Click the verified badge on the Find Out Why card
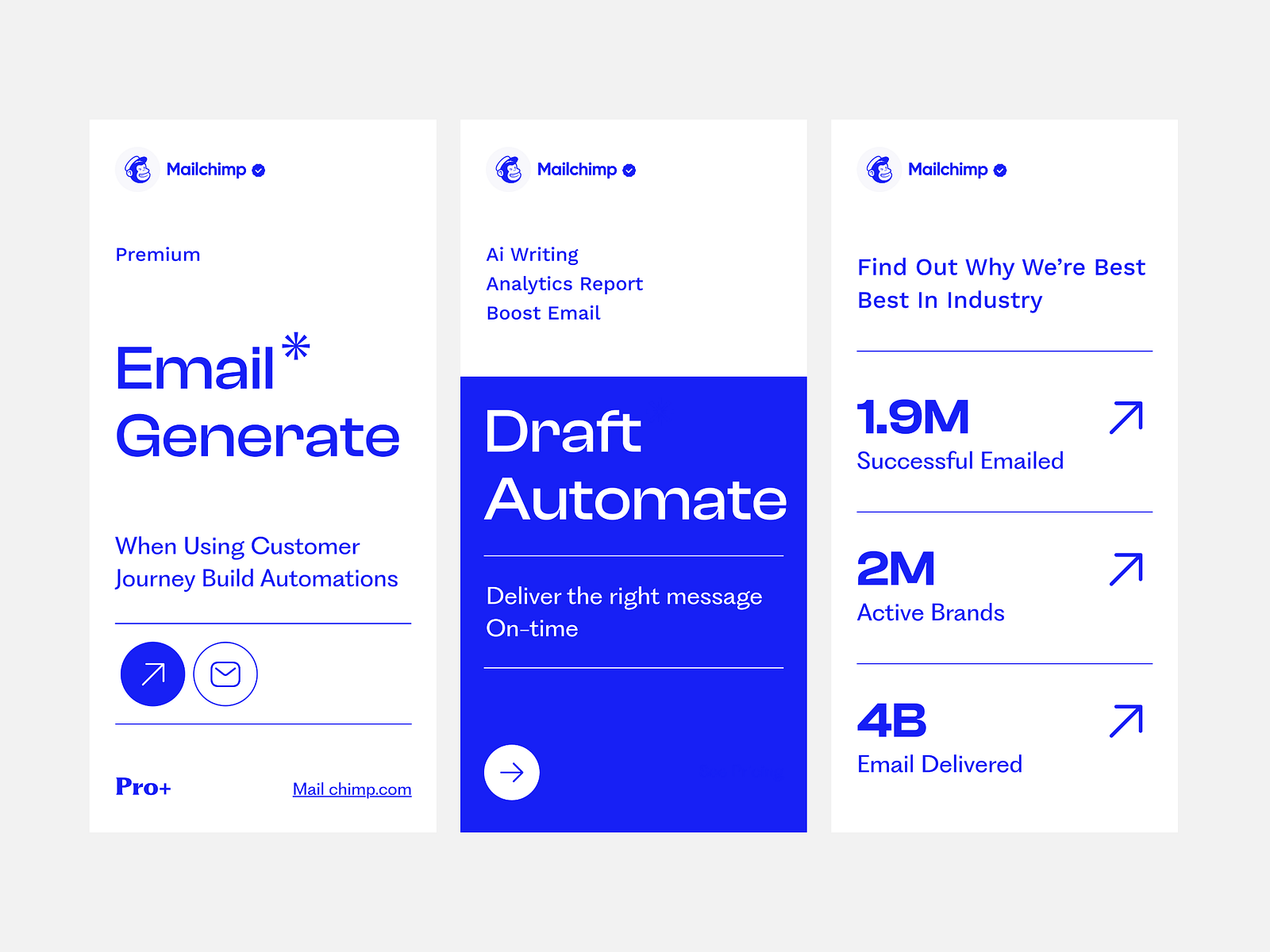The image size is (1270, 952). 1000,170
